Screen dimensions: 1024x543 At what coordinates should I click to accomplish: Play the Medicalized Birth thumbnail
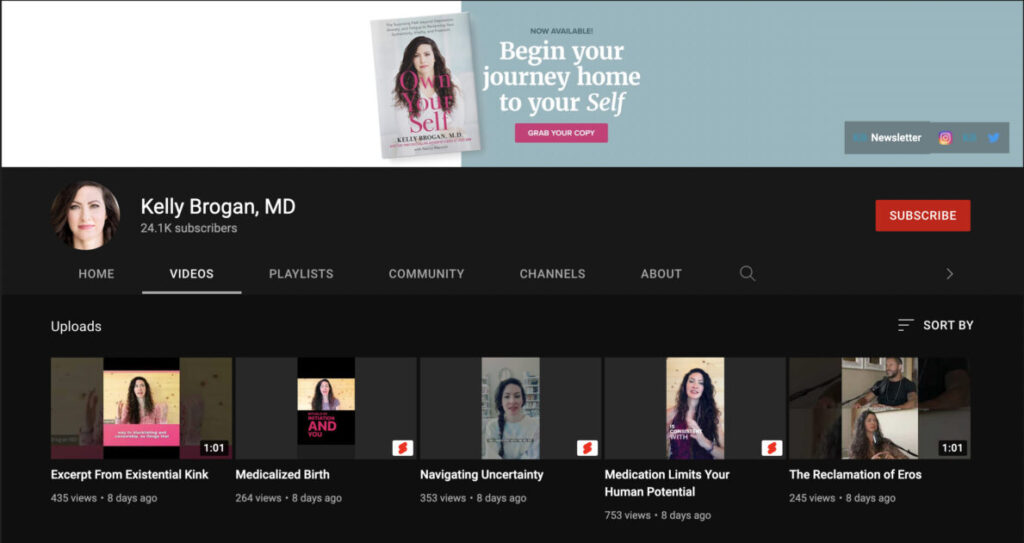point(326,408)
